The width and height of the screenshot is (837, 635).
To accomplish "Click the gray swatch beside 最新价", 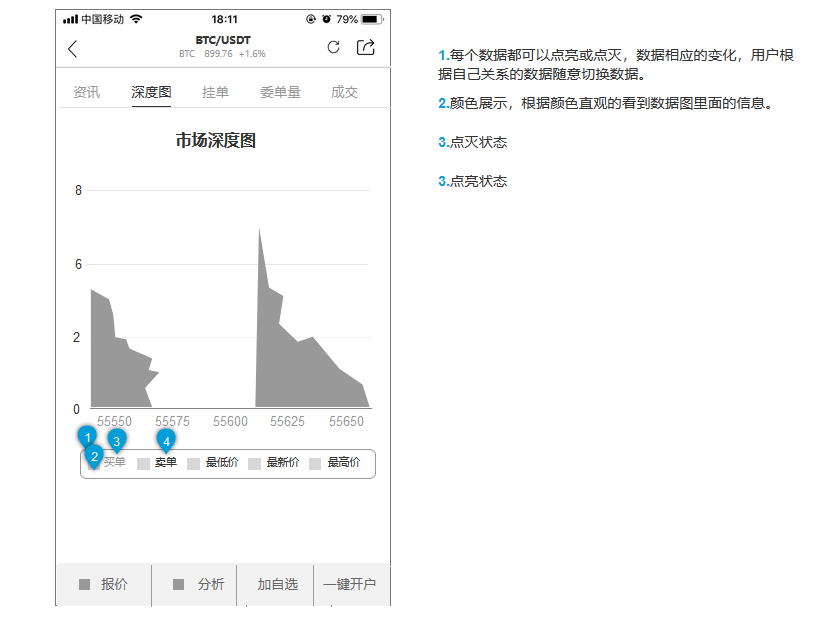I will coord(254,464).
